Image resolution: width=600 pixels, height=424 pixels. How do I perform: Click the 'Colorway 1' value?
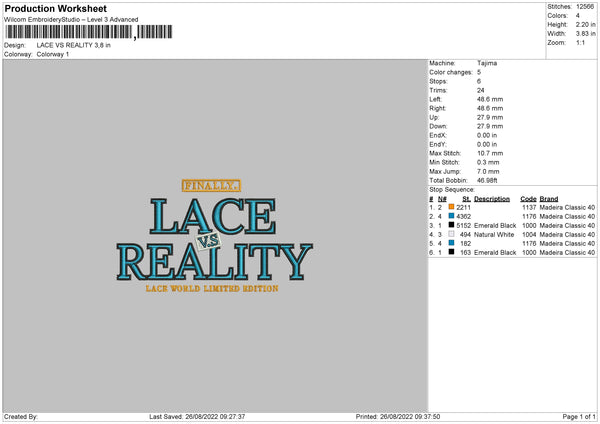click(x=53, y=54)
